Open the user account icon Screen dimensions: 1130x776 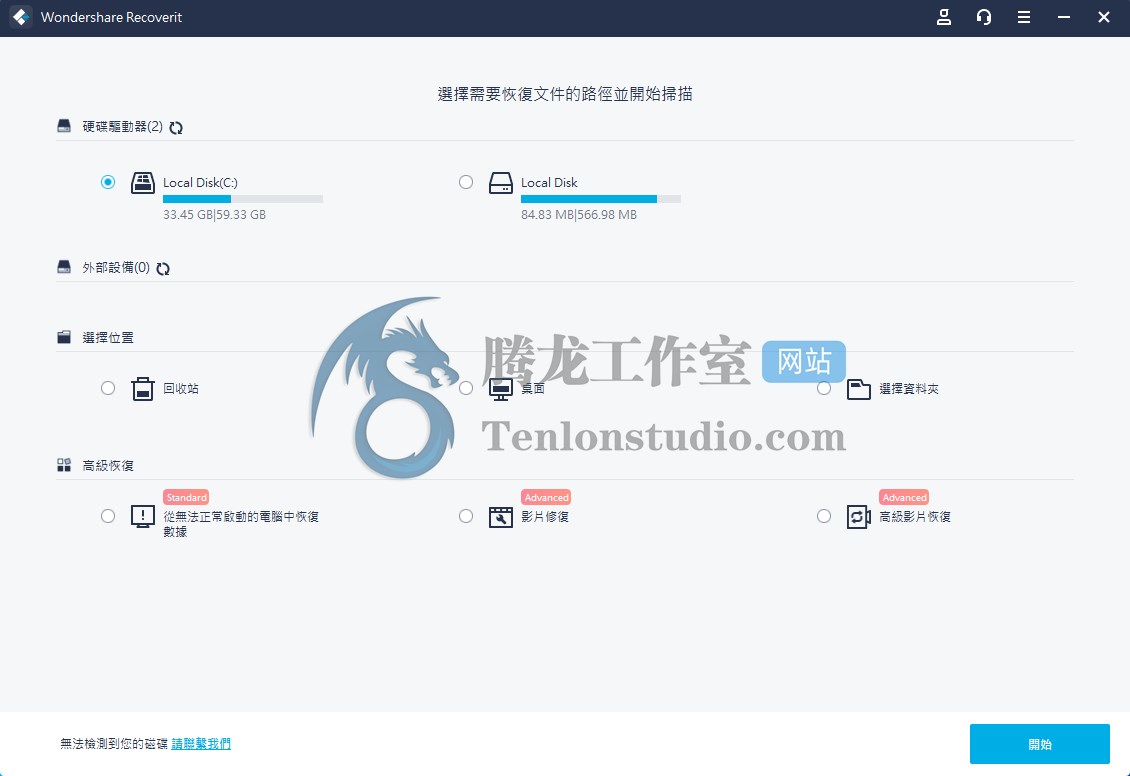click(x=943, y=17)
